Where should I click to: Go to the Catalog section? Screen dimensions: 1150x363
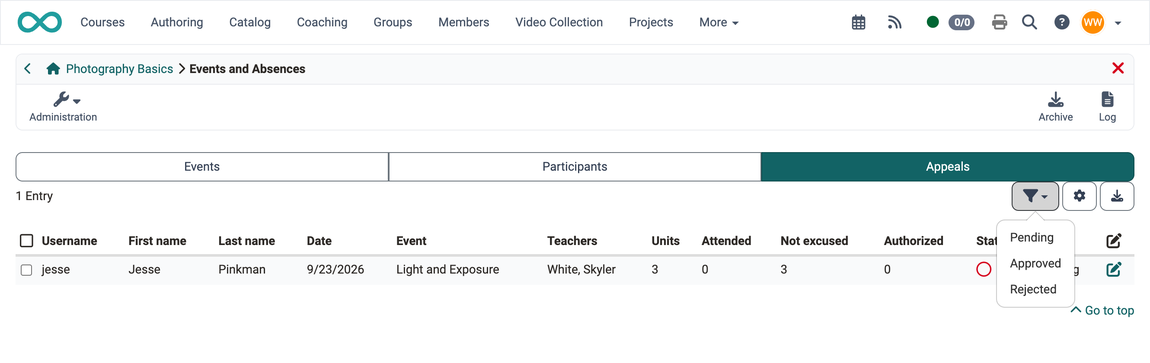tap(250, 23)
